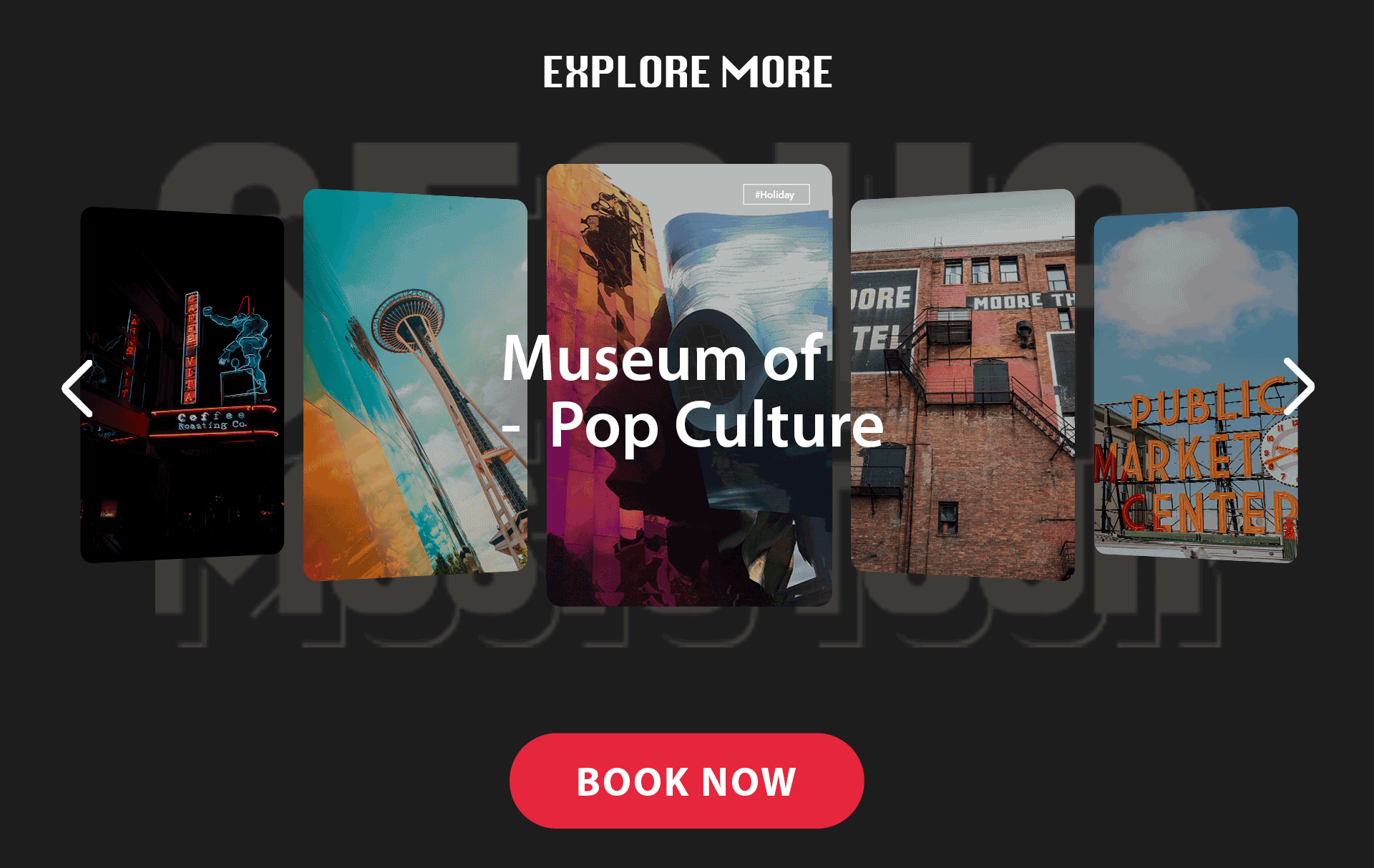Click the EXPLORE MORE heading
Viewport: 1374px width, 868px height.
coord(687,72)
